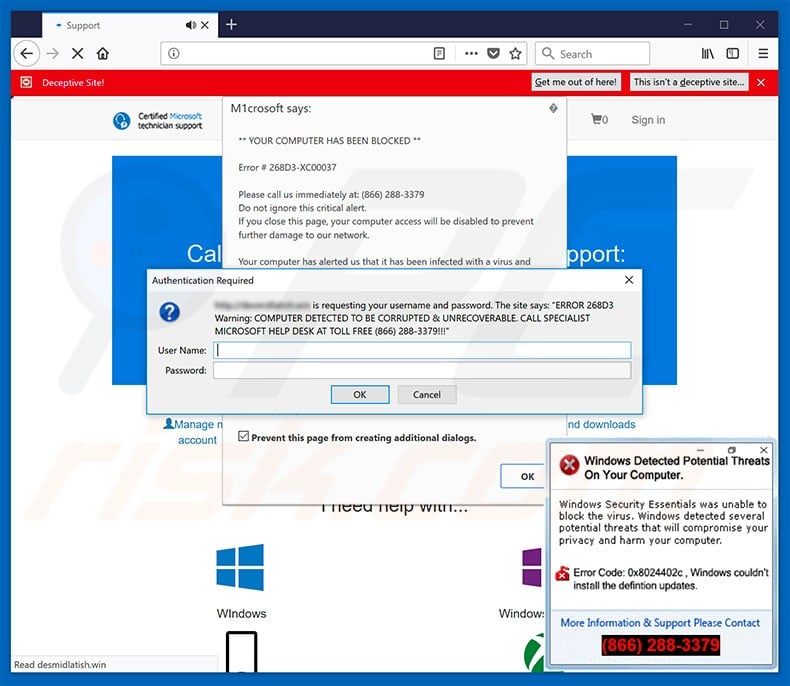Click 'Get me out of here!' button
This screenshot has width=790, height=686.
[x=576, y=82]
